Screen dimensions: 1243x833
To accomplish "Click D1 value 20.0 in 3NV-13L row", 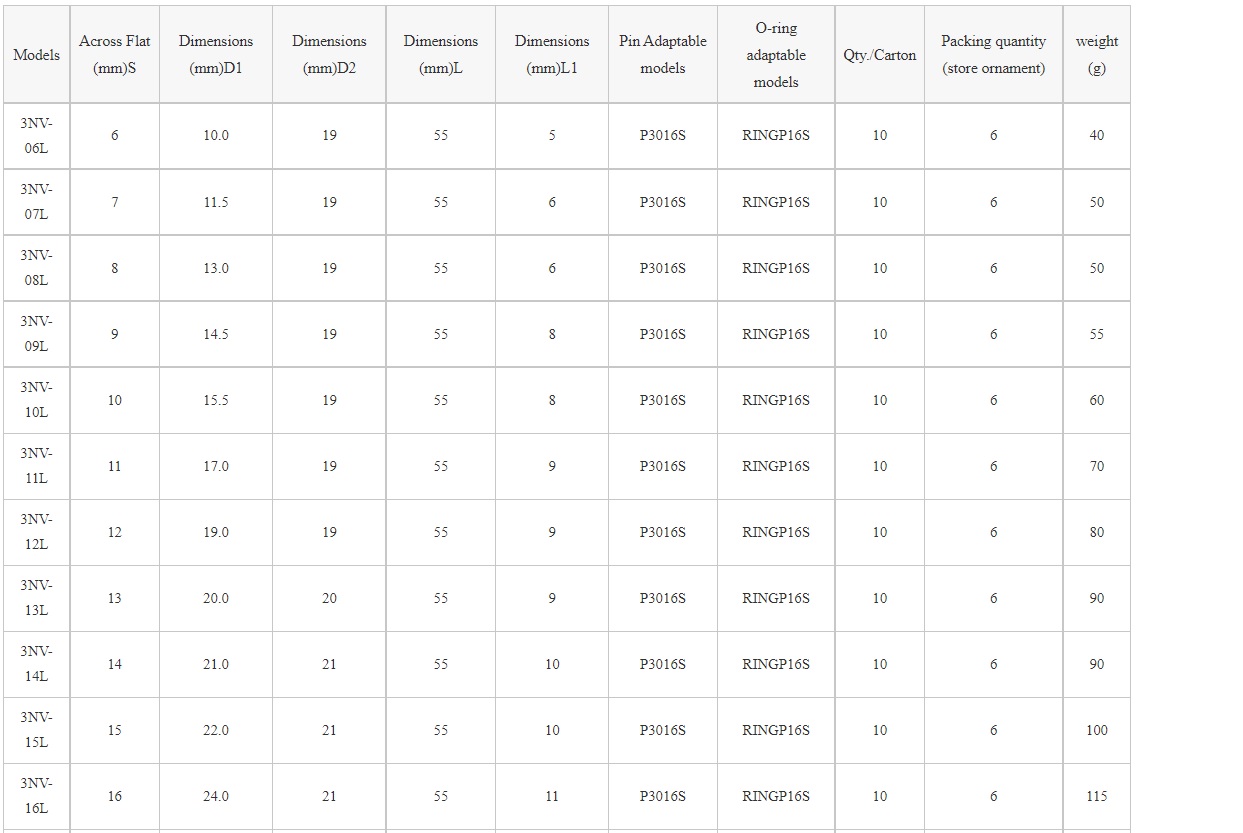I will (216, 598).
